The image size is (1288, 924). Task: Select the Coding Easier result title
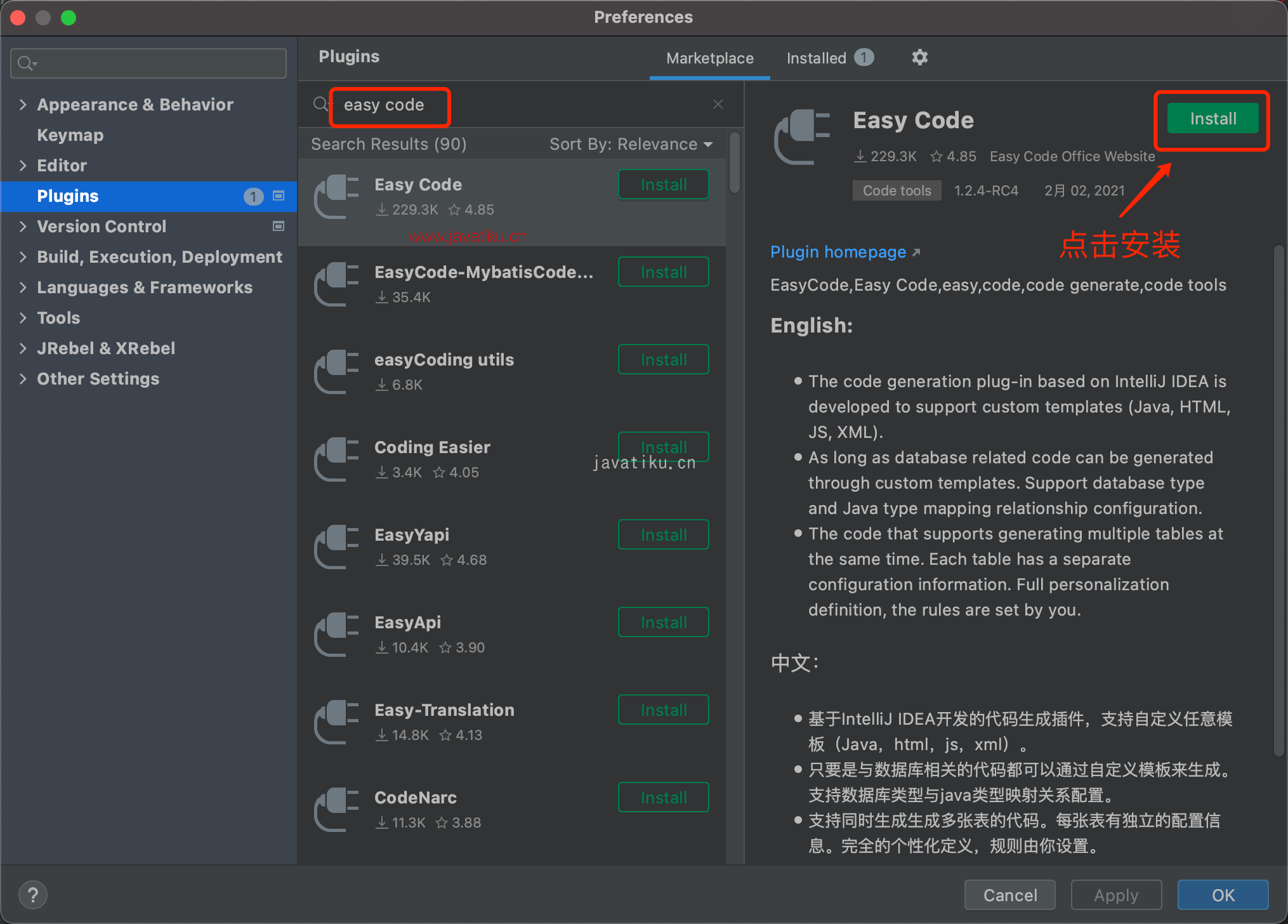432,447
